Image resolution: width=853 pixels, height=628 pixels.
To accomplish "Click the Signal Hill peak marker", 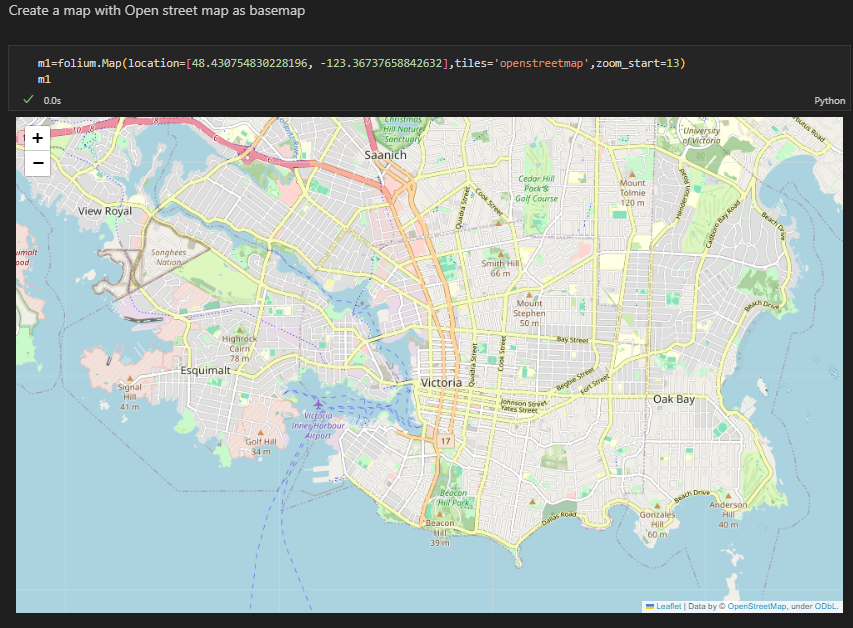I will pos(129,378).
